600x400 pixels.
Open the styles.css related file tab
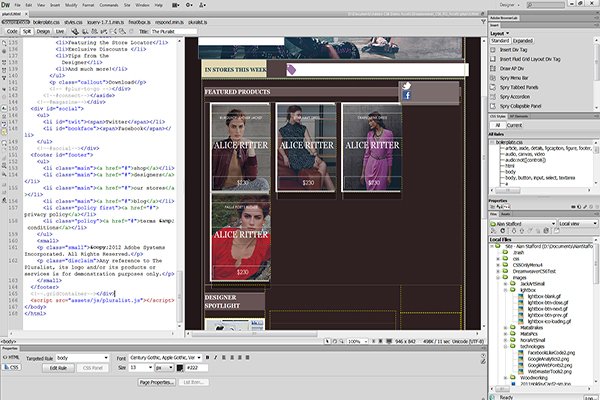(73, 22)
